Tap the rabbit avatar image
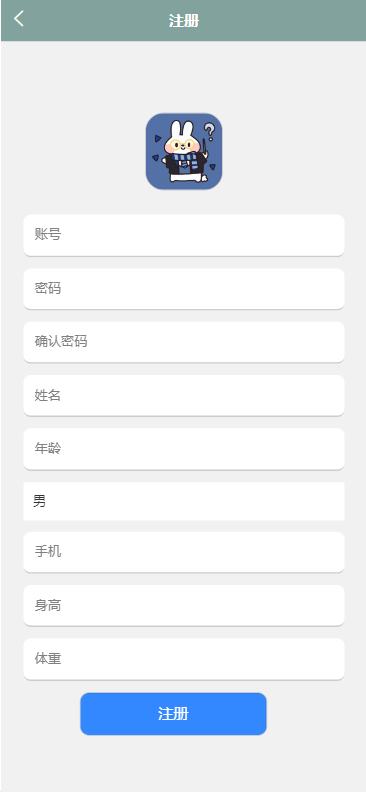This screenshot has height=792, width=366. [184, 151]
